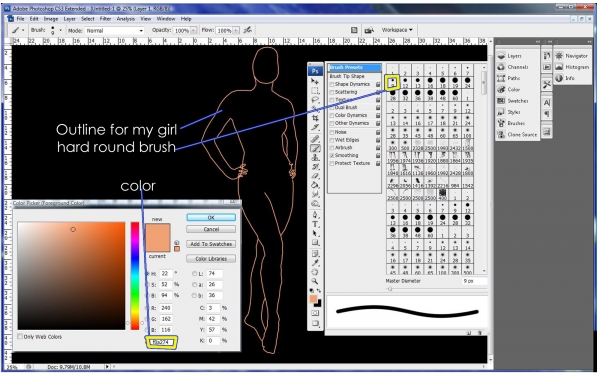Open the Workspace dropdown
This screenshot has width=600, height=377.
pyautogui.click(x=397, y=30)
